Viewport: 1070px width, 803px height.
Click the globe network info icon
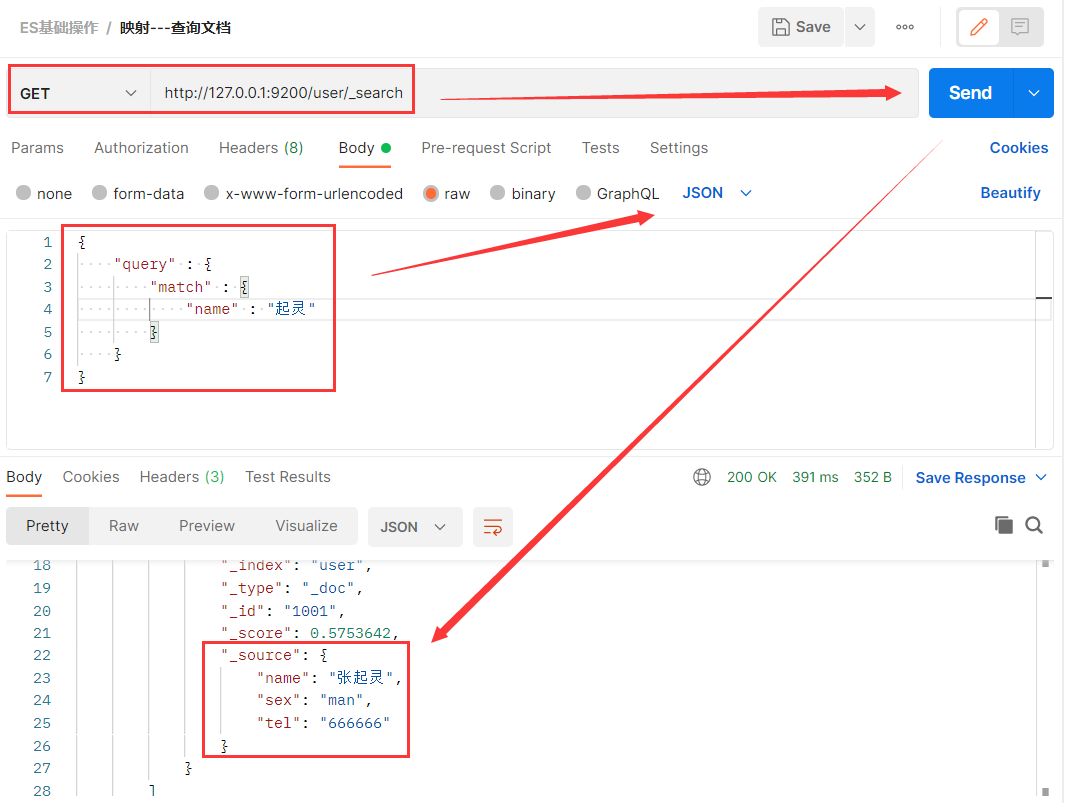tap(702, 477)
